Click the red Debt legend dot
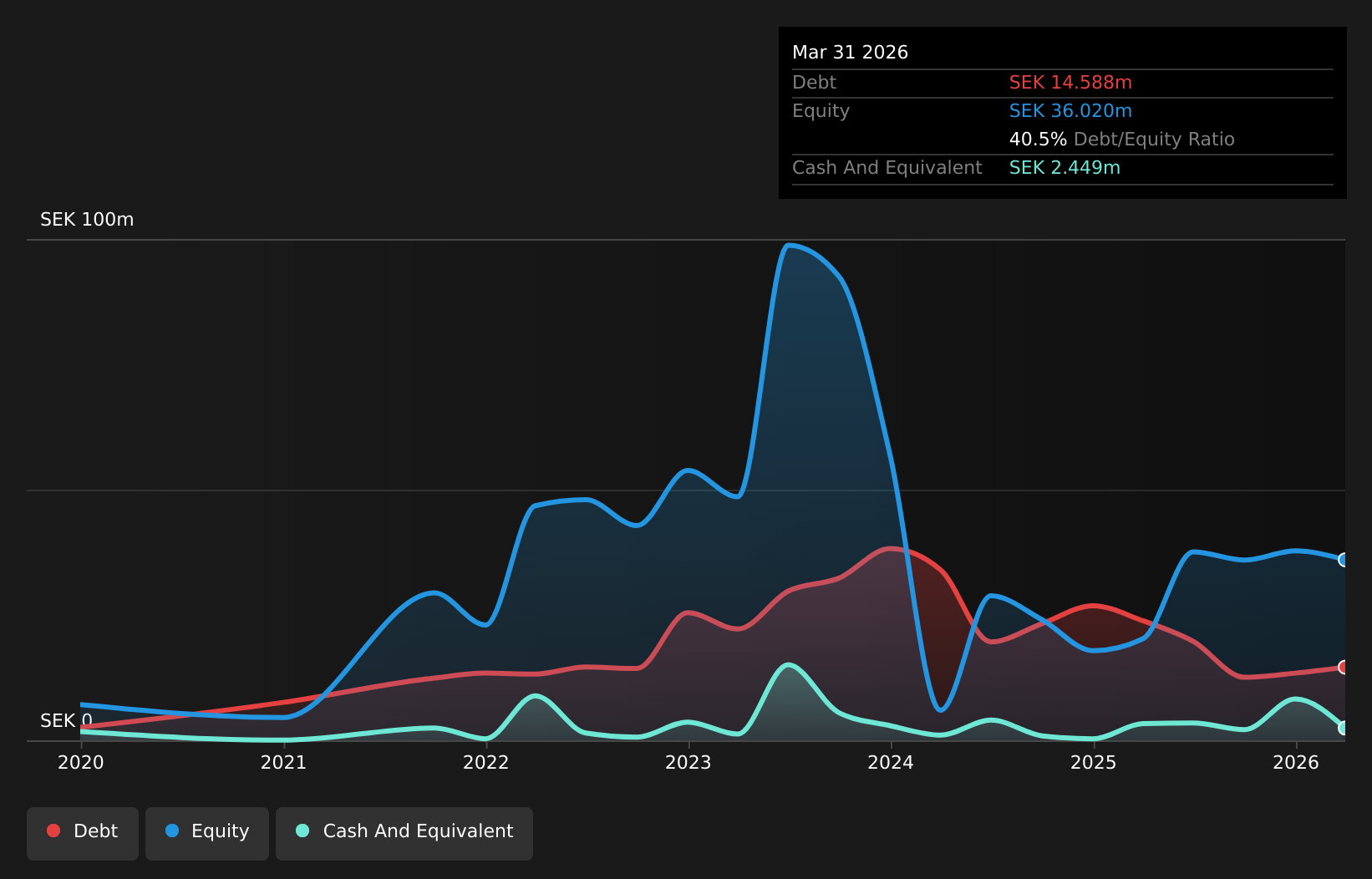 point(53,831)
